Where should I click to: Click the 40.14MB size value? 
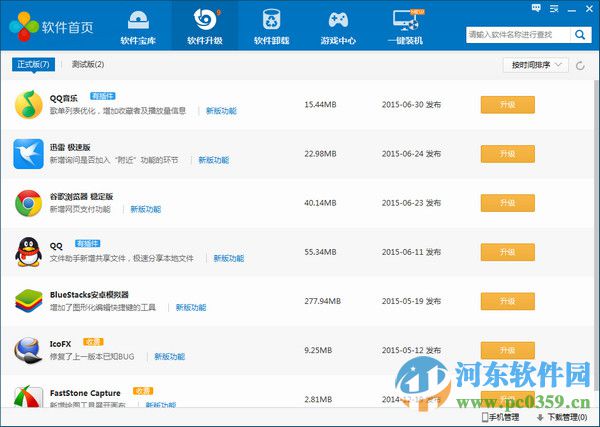pyautogui.click(x=320, y=203)
